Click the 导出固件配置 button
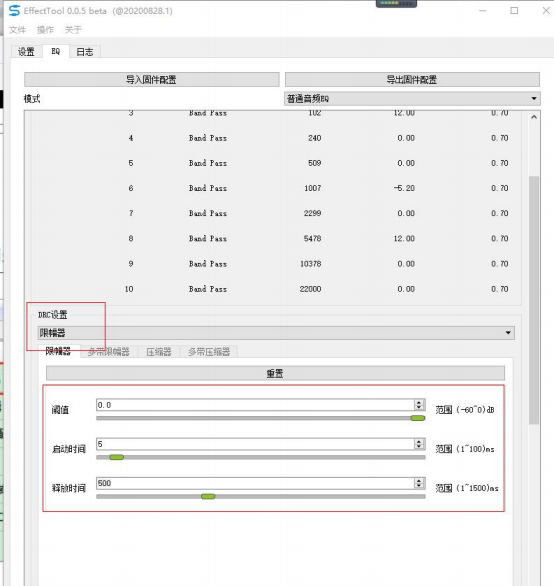 coord(412,80)
